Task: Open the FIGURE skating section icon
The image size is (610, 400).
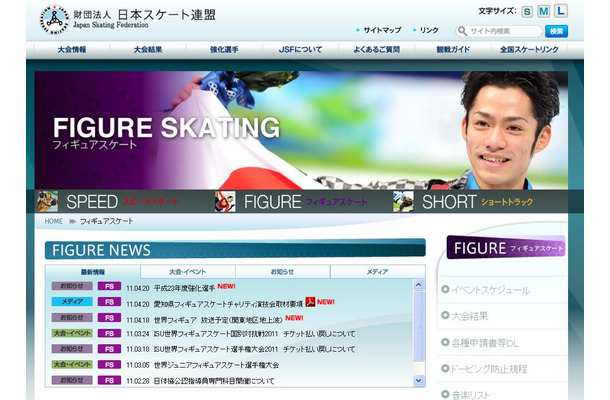Action: (x=226, y=201)
